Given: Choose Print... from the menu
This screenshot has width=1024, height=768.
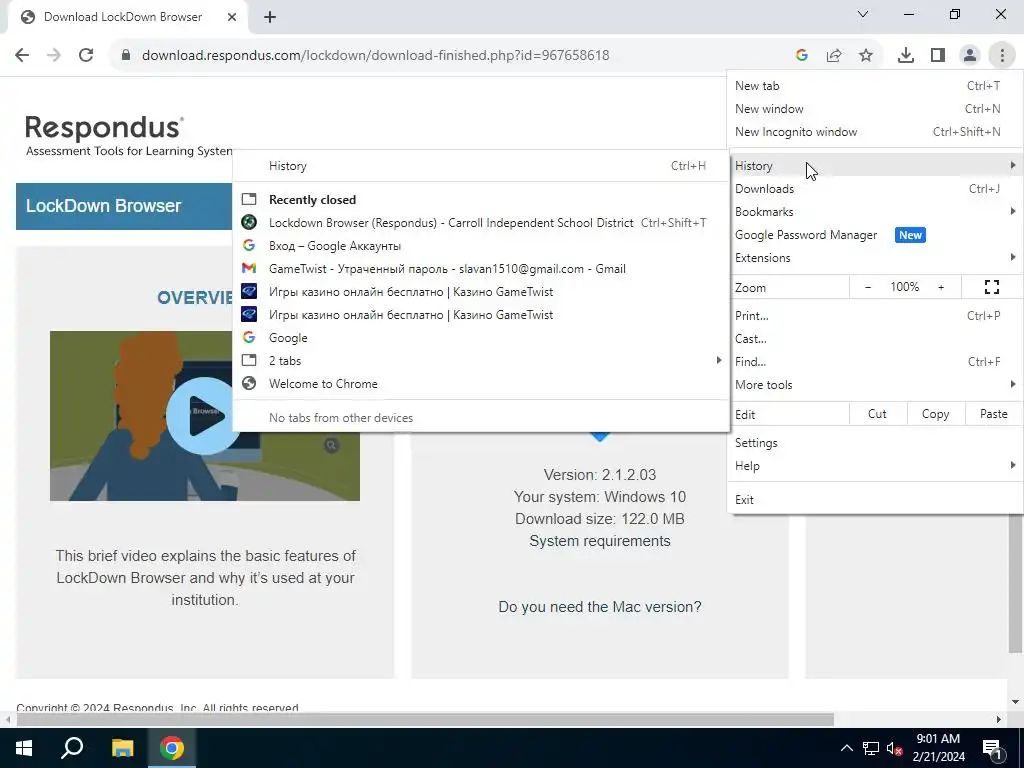Looking at the screenshot, I should tap(875, 315).
